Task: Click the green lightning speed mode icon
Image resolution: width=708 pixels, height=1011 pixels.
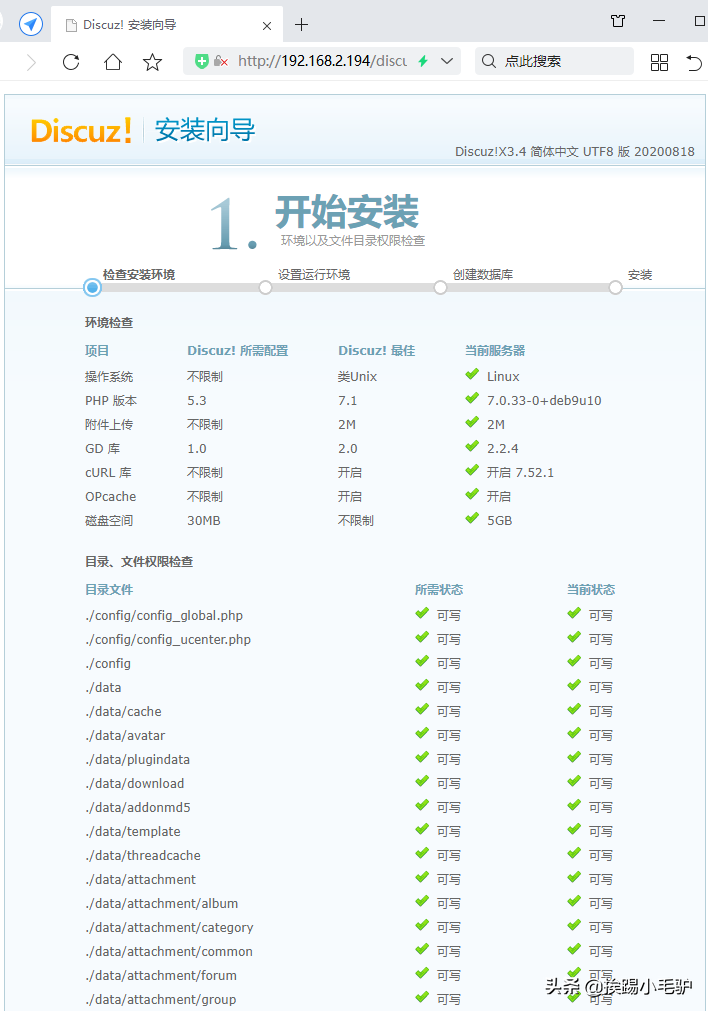Action: click(423, 61)
